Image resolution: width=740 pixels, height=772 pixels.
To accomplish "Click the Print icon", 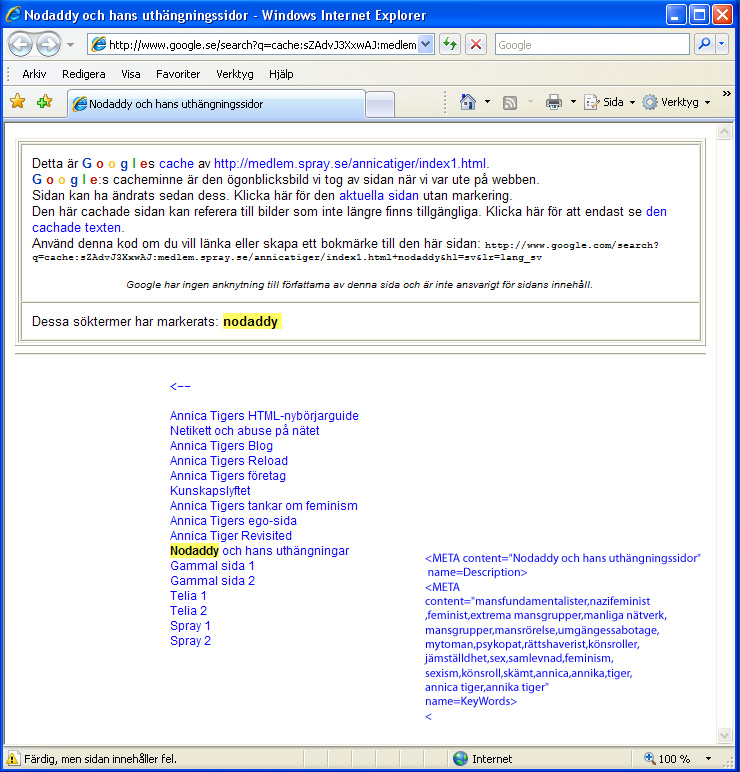I will click(x=554, y=102).
